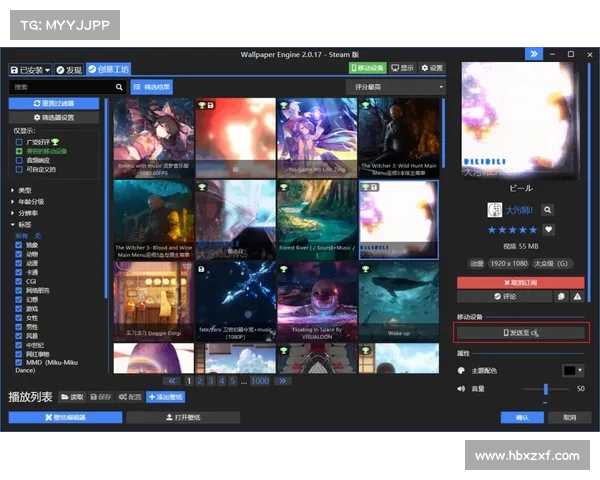
Task: Collapse the side panel with double-chevron button
Action: click(x=534, y=54)
